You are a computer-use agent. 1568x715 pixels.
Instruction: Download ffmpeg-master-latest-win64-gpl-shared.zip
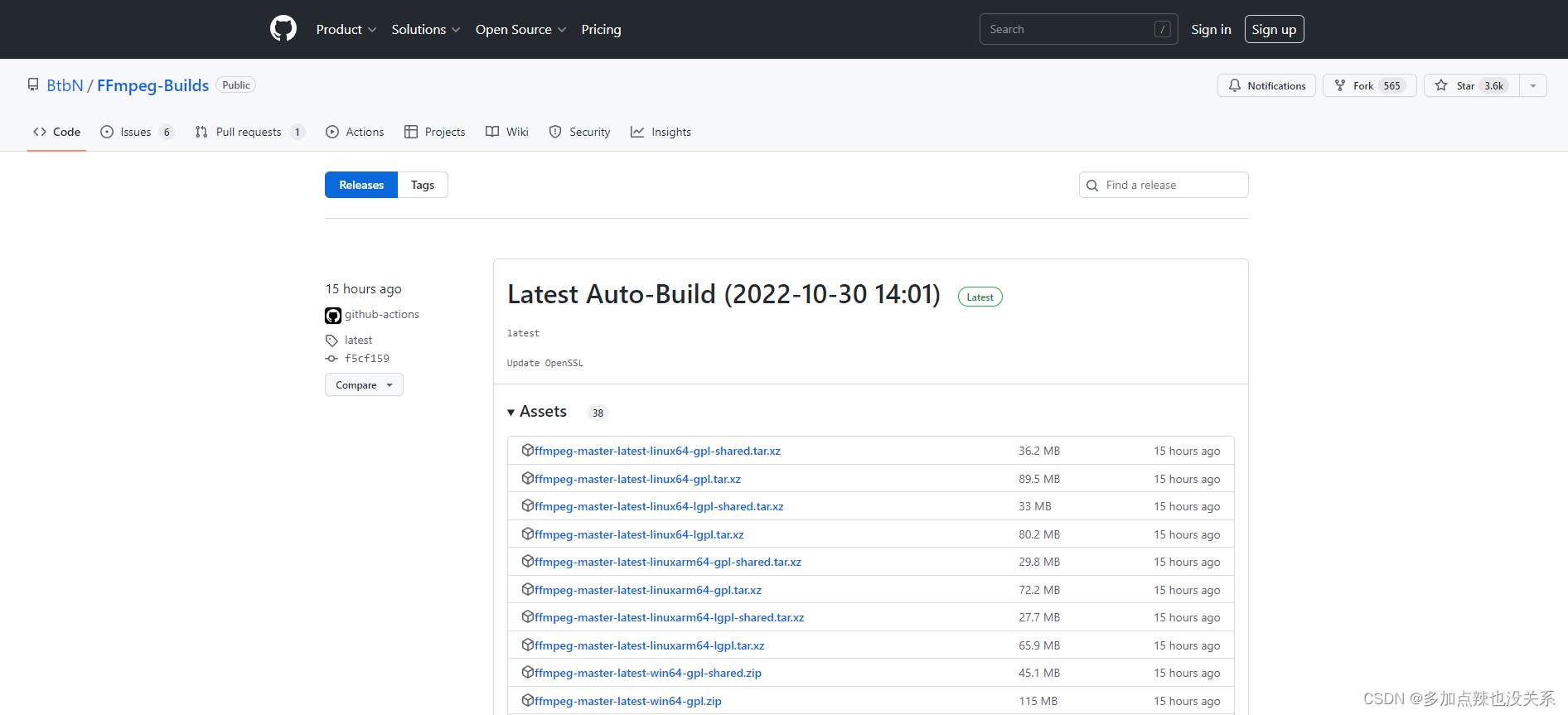[648, 673]
